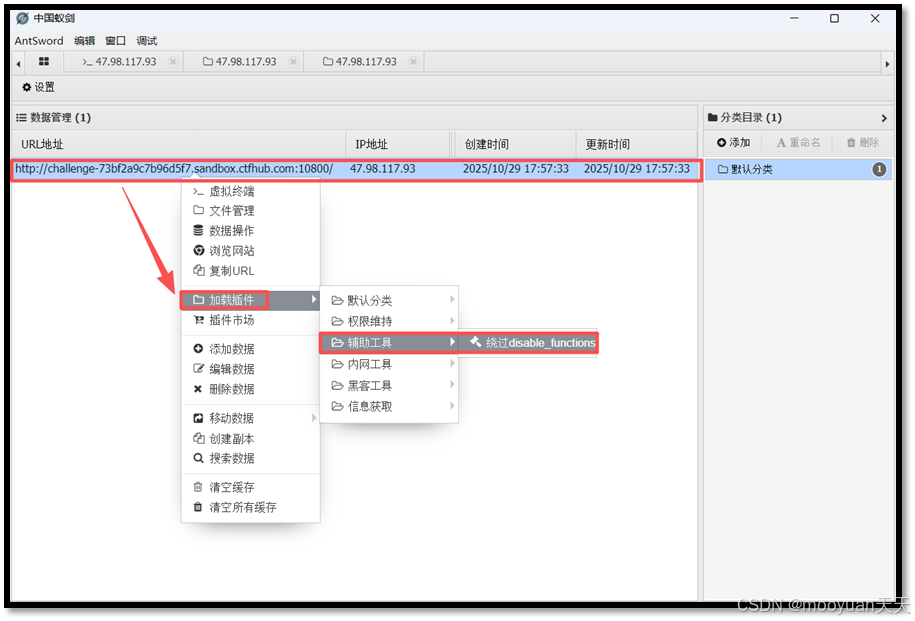Choose 搜索数据 menu entry
This screenshot has height=621, width=915.
click(x=251, y=458)
